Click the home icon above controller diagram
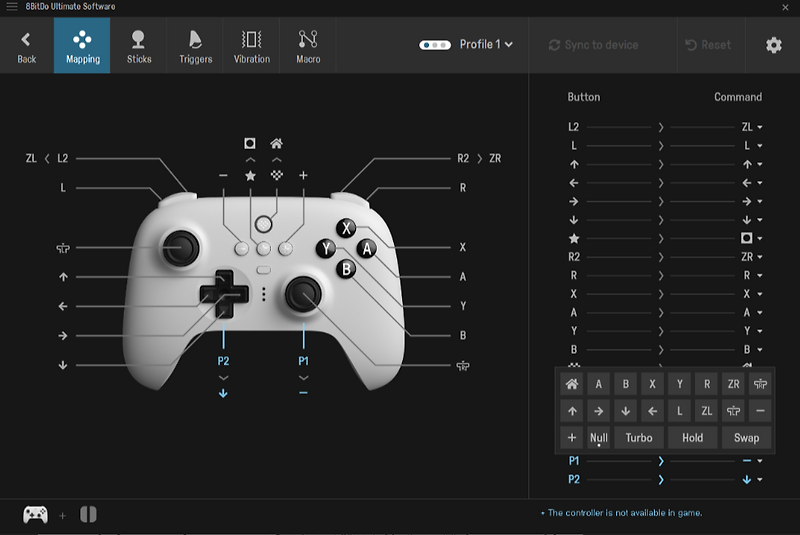 [277, 143]
